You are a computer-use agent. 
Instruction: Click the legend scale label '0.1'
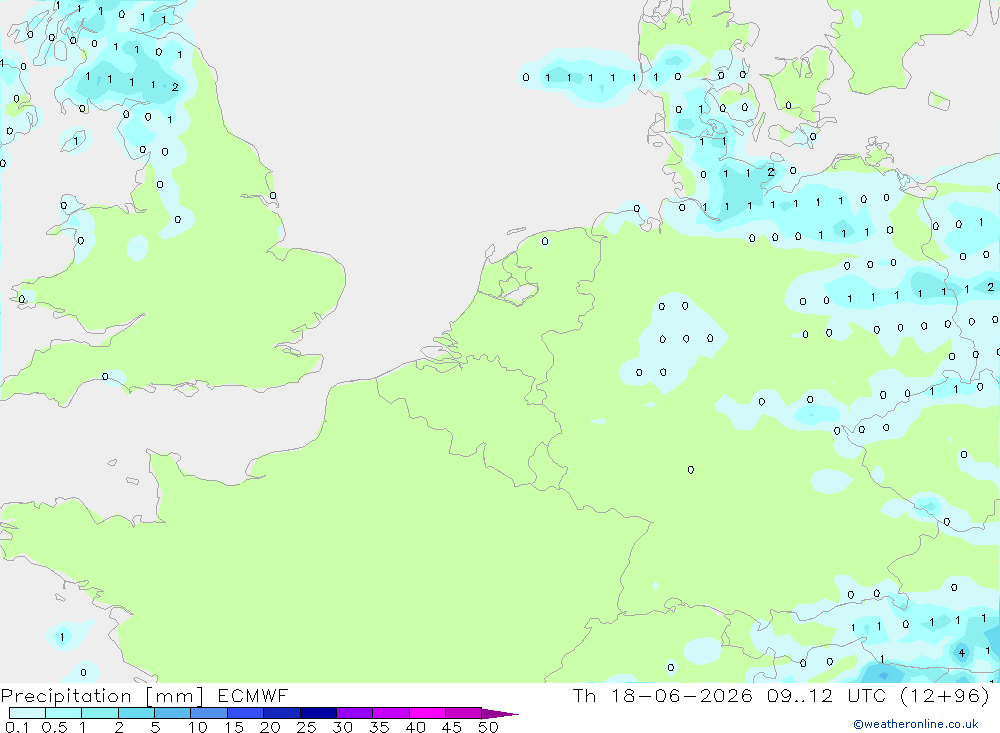pos(17,727)
